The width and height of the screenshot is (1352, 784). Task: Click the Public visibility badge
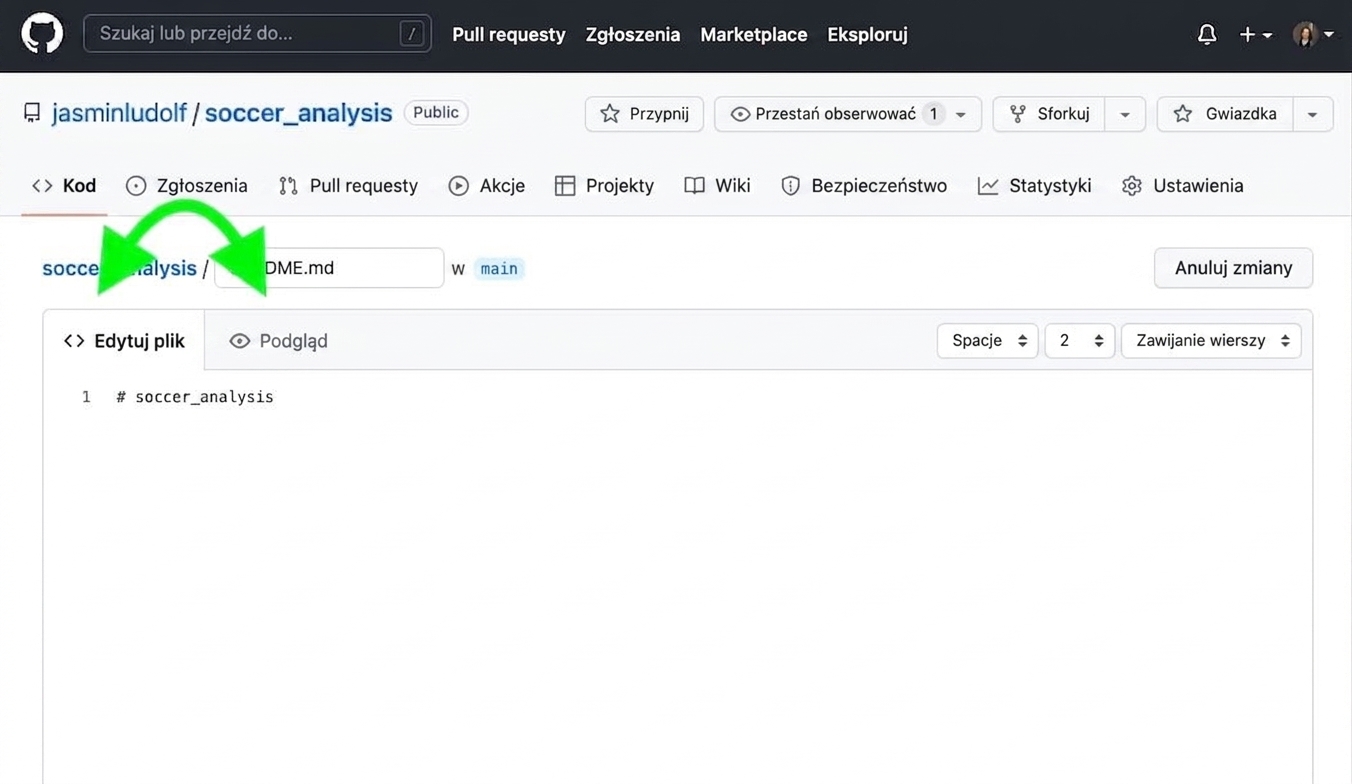tap(436, 113)
